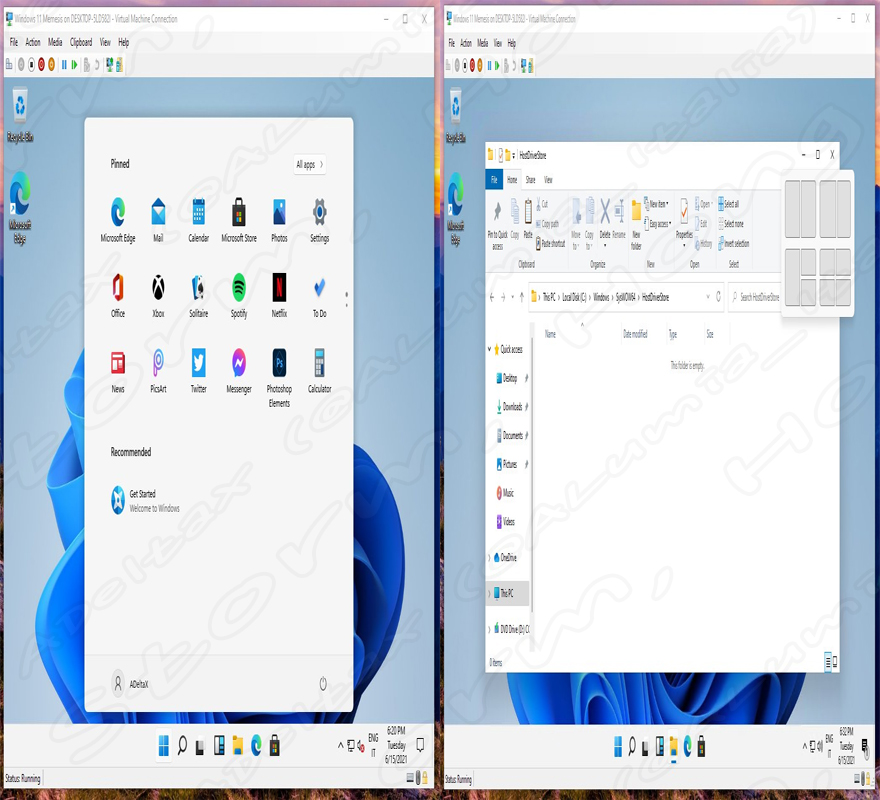Click the Start button on left VM taskbar

point(163,746)
